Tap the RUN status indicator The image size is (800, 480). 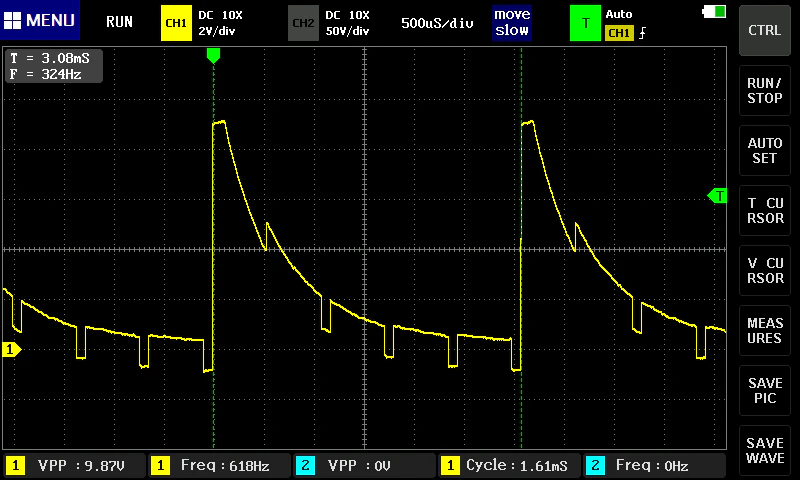(119, 22)
